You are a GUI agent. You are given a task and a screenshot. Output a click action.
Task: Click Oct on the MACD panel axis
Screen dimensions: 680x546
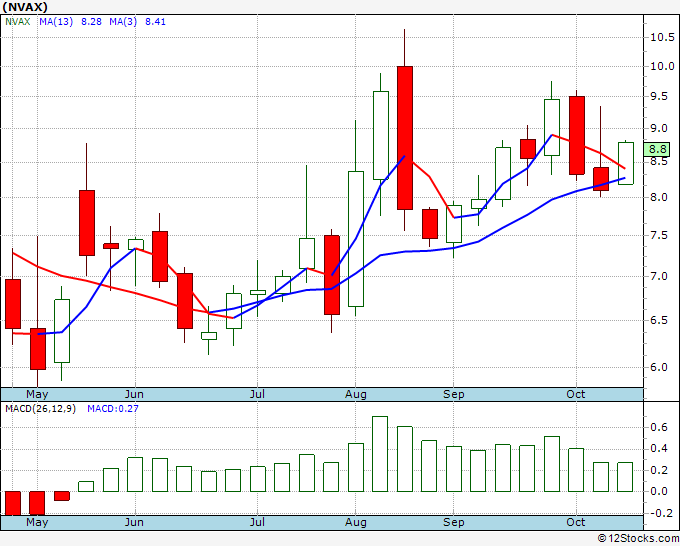[x=576, y=522]
